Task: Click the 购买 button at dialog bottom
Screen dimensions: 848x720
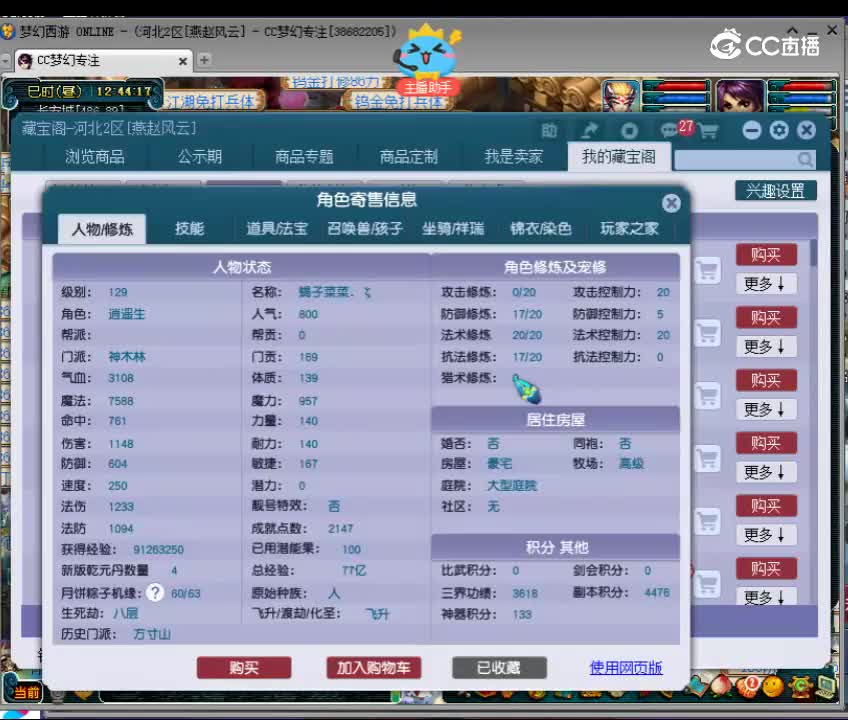Action: click(x=244, y=668)
